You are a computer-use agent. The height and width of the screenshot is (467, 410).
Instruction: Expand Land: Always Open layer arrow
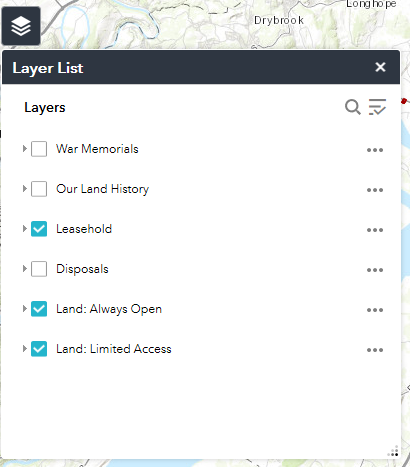pos(25,308)
